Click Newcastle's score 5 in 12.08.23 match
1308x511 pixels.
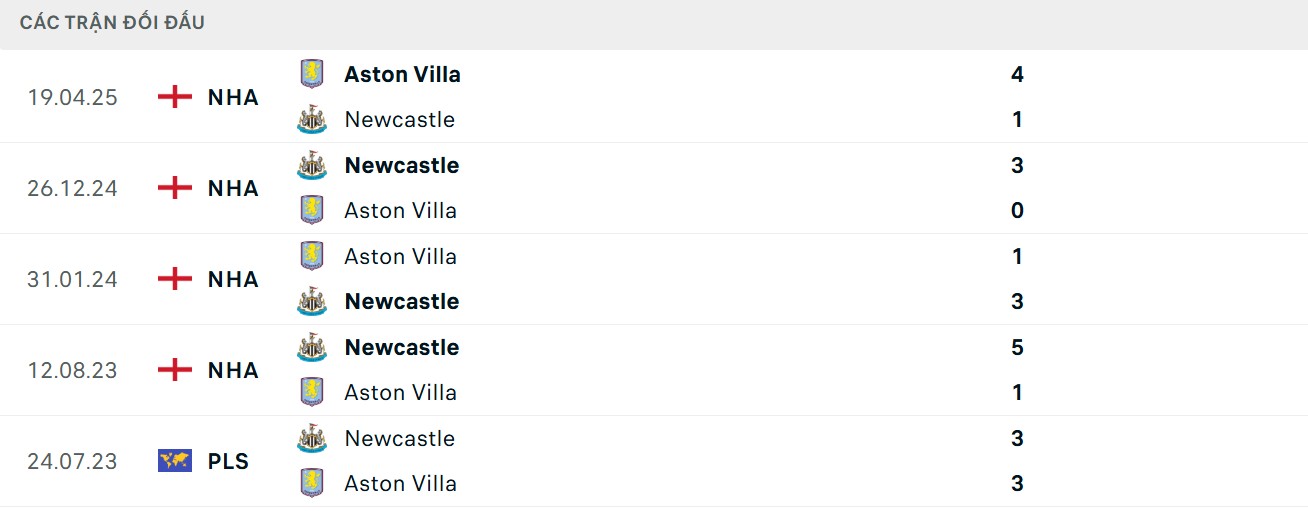[x=1017, y=347]
